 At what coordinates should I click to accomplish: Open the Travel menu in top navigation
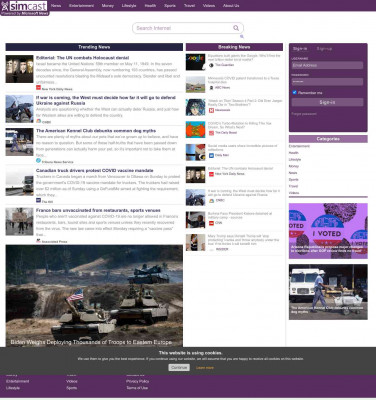point(189,6)
